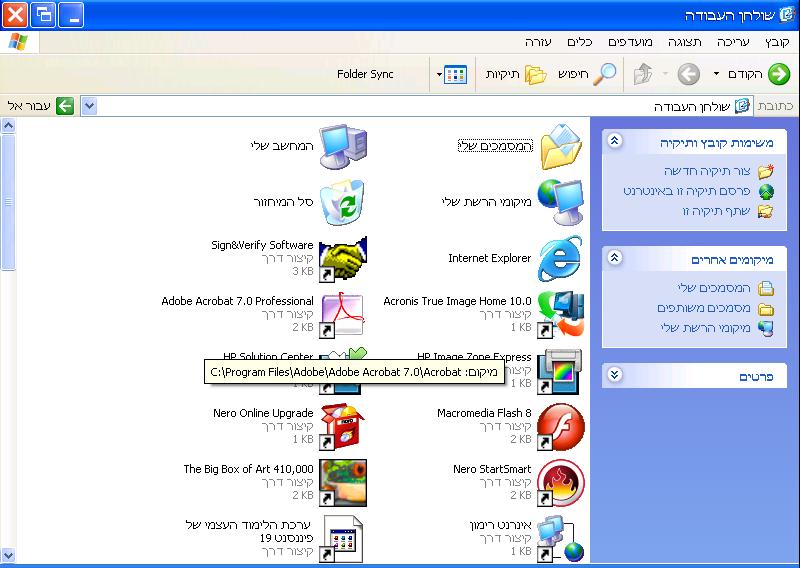Click the vertical scrollbar thumb
Image resolution: width=800 pixels, height=568 pixels.
(8, 202)
